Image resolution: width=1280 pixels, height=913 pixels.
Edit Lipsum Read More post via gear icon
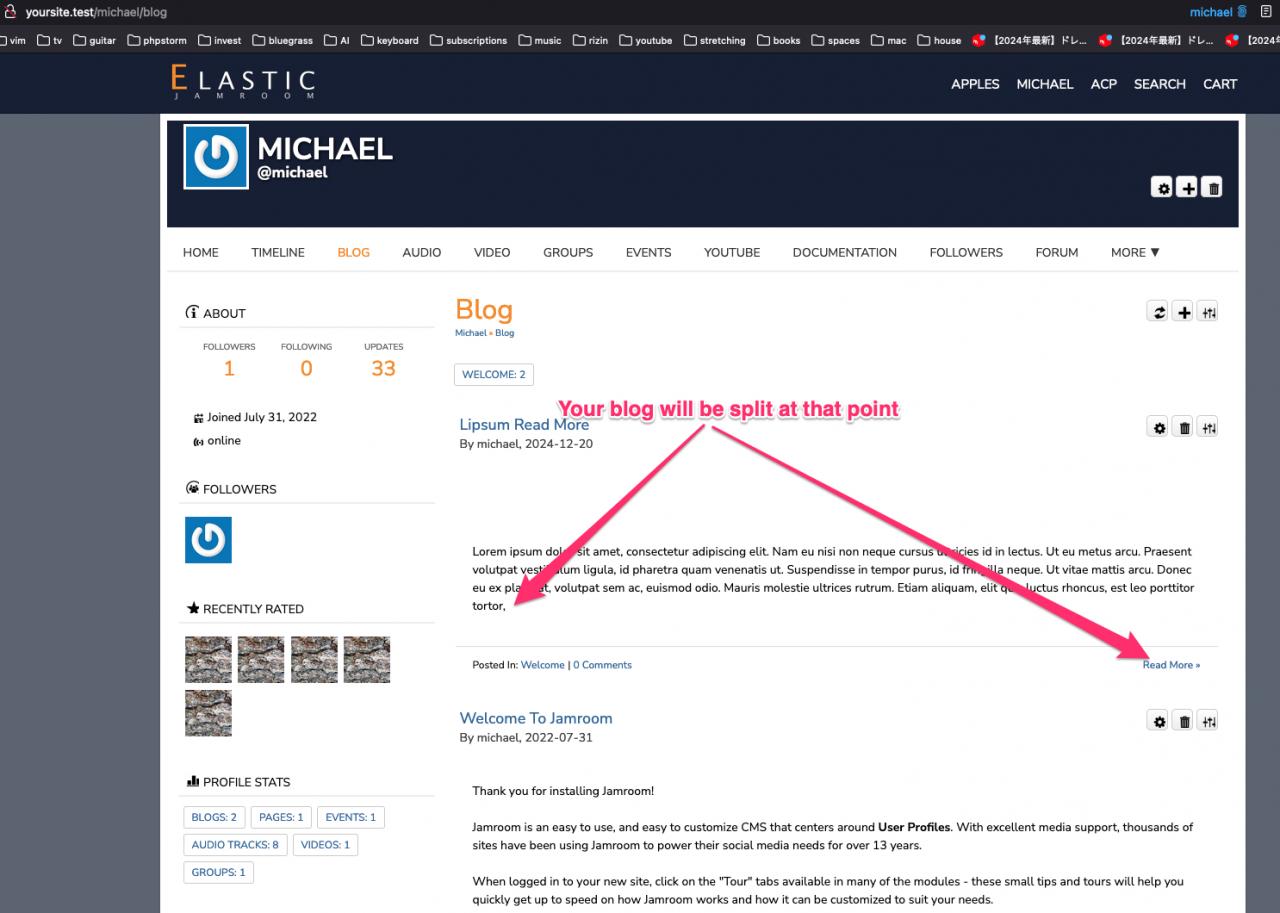point(1159,428)
